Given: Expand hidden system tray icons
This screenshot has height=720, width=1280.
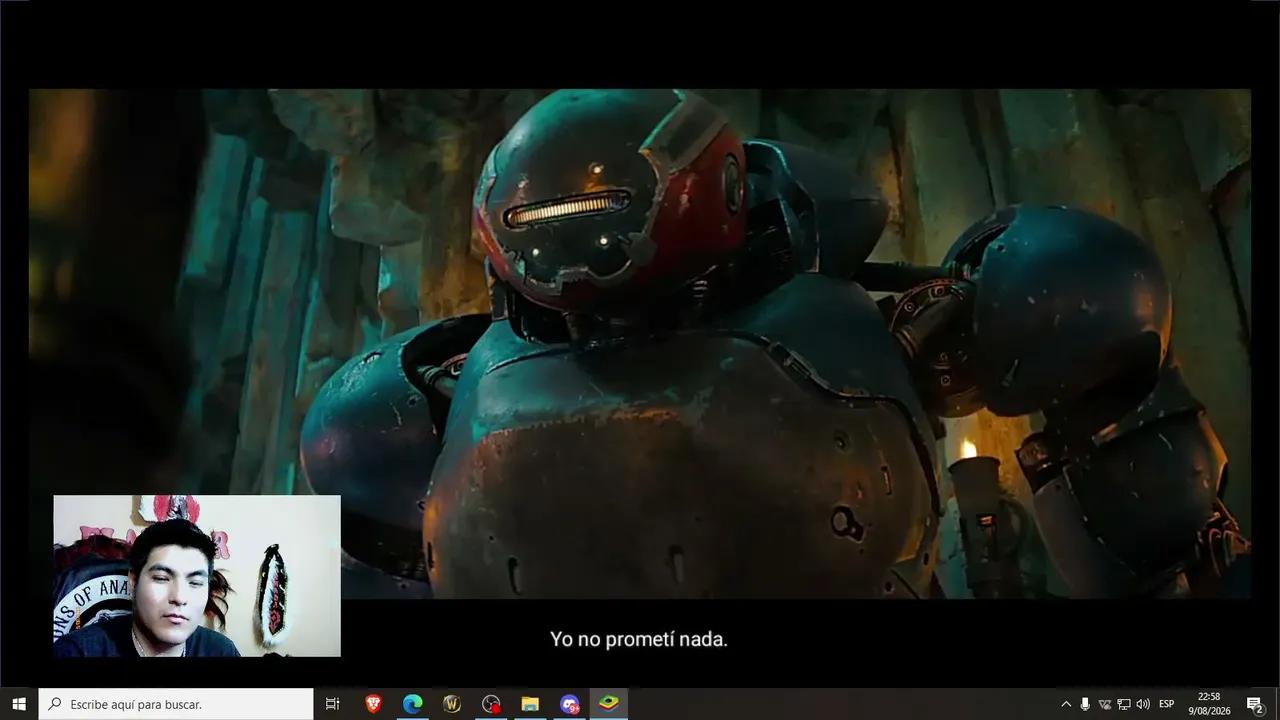Looking at the screenshot, I should (x=1066, y=704).
